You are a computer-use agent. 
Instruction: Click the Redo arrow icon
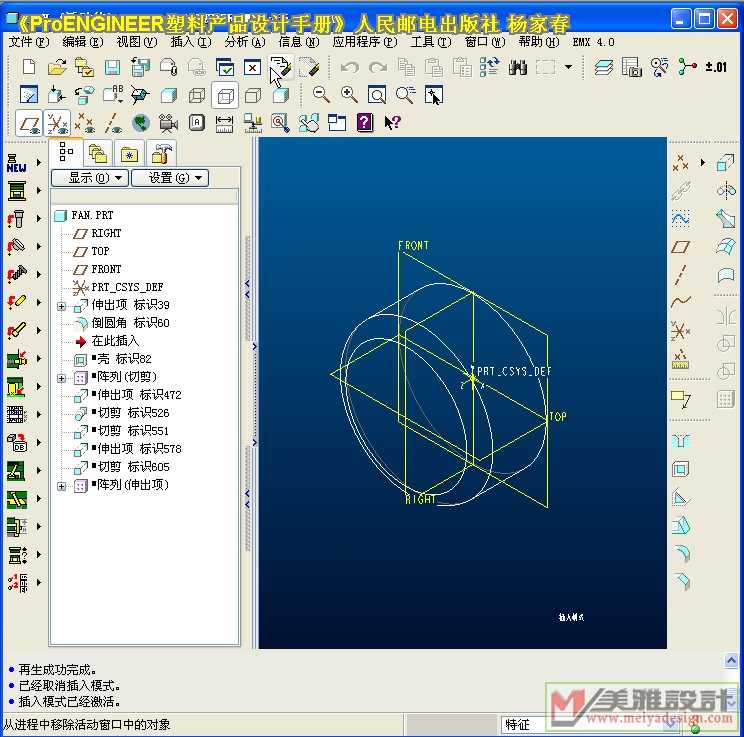pyautogui.click(x=378, y=67)
